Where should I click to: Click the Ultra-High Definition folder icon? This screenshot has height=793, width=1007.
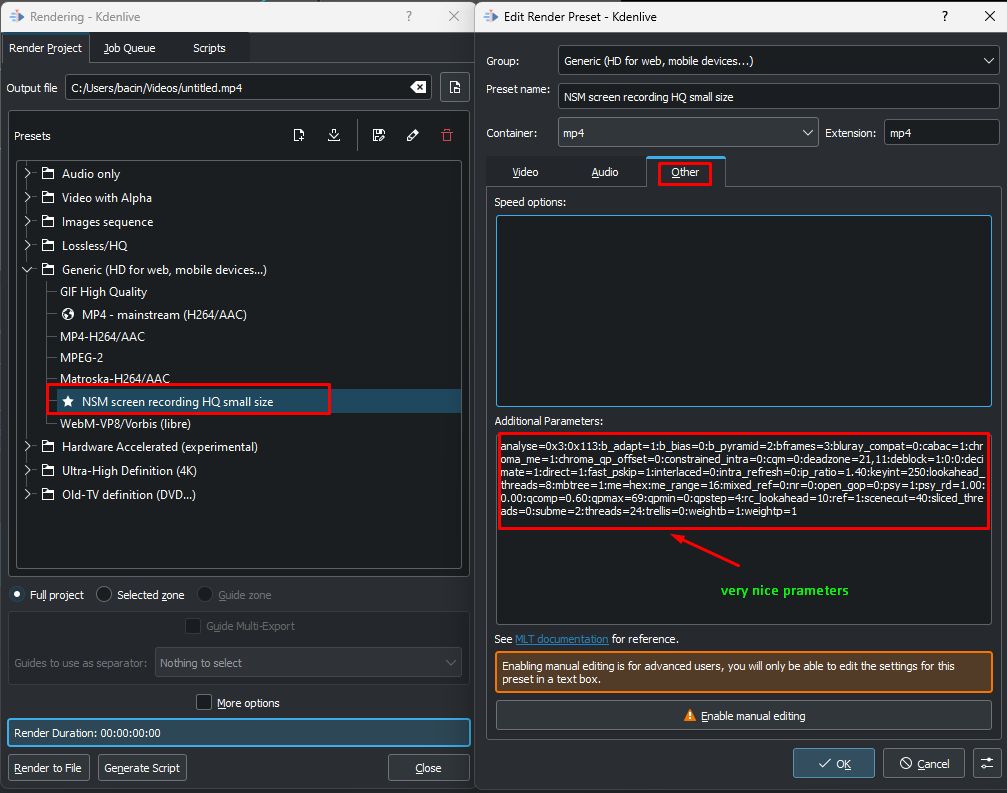coord(48,471)
